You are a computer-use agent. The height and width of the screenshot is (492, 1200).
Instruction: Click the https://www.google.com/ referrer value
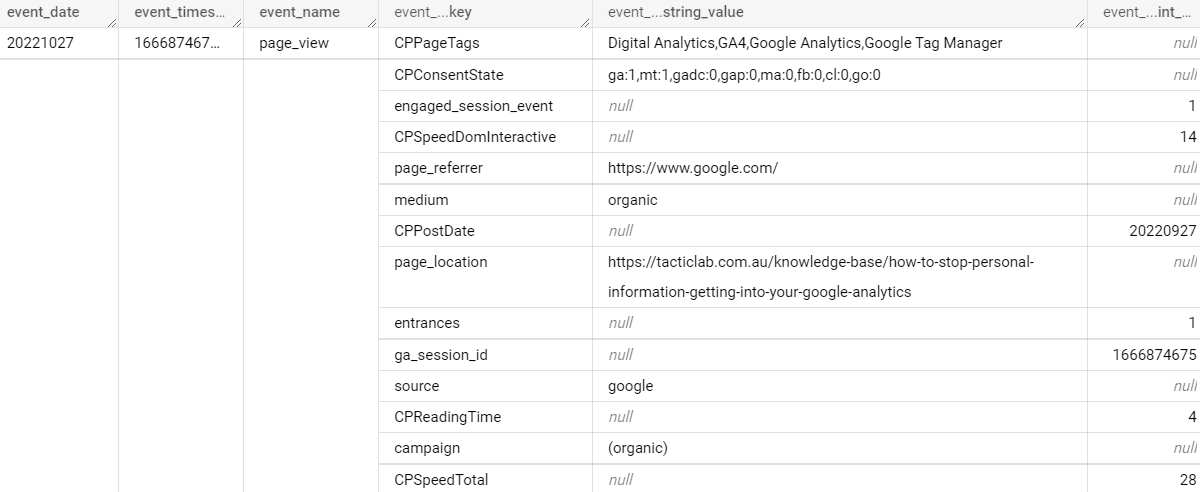(x=692, y=168)
